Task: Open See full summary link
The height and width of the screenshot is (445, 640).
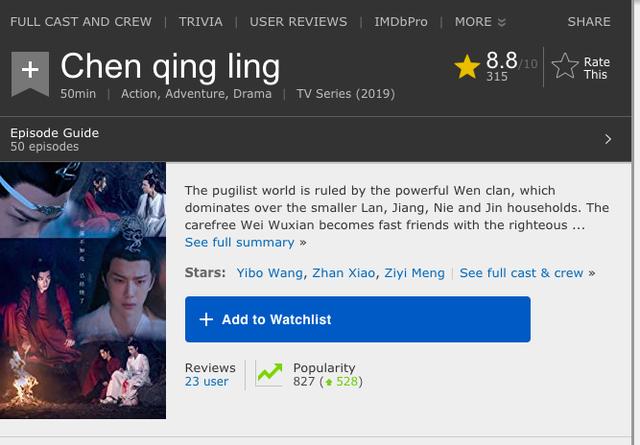Action: point(240,242)
